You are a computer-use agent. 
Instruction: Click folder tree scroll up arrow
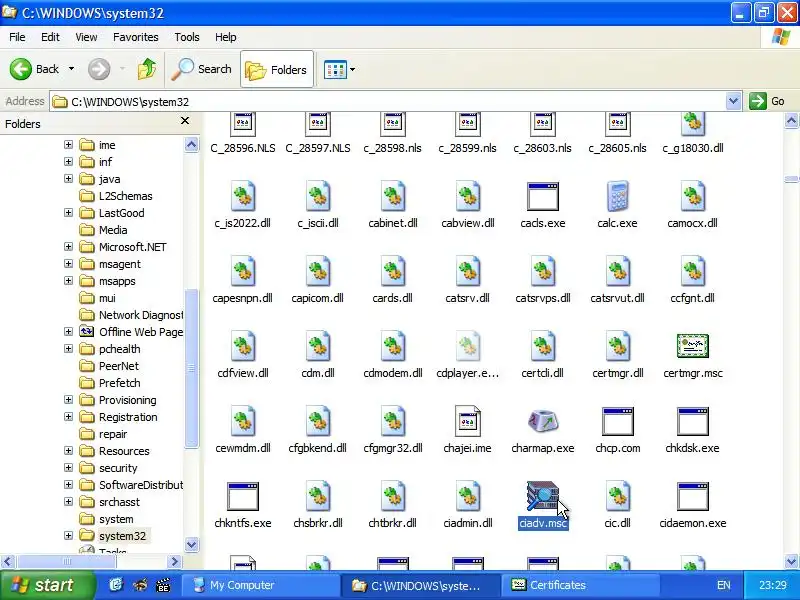[191, 144]
